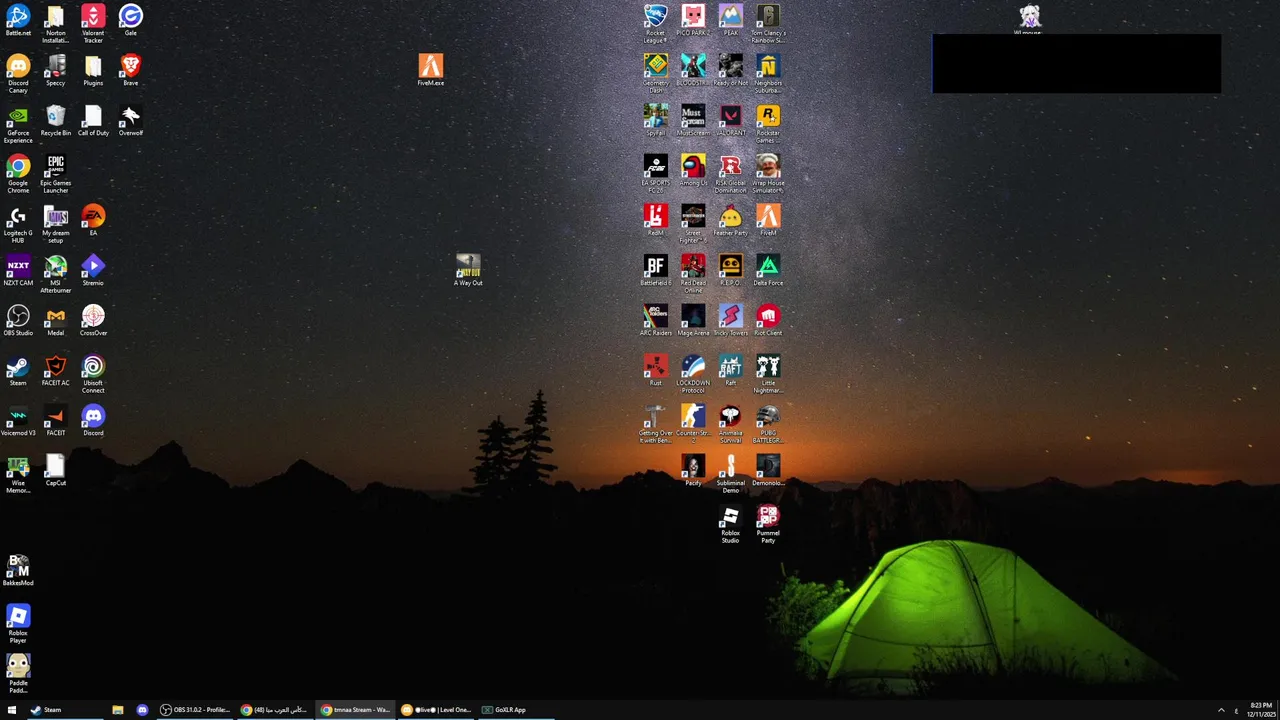Select the Among Us game icon
1280x720 pixels.
tap(693, 170)
